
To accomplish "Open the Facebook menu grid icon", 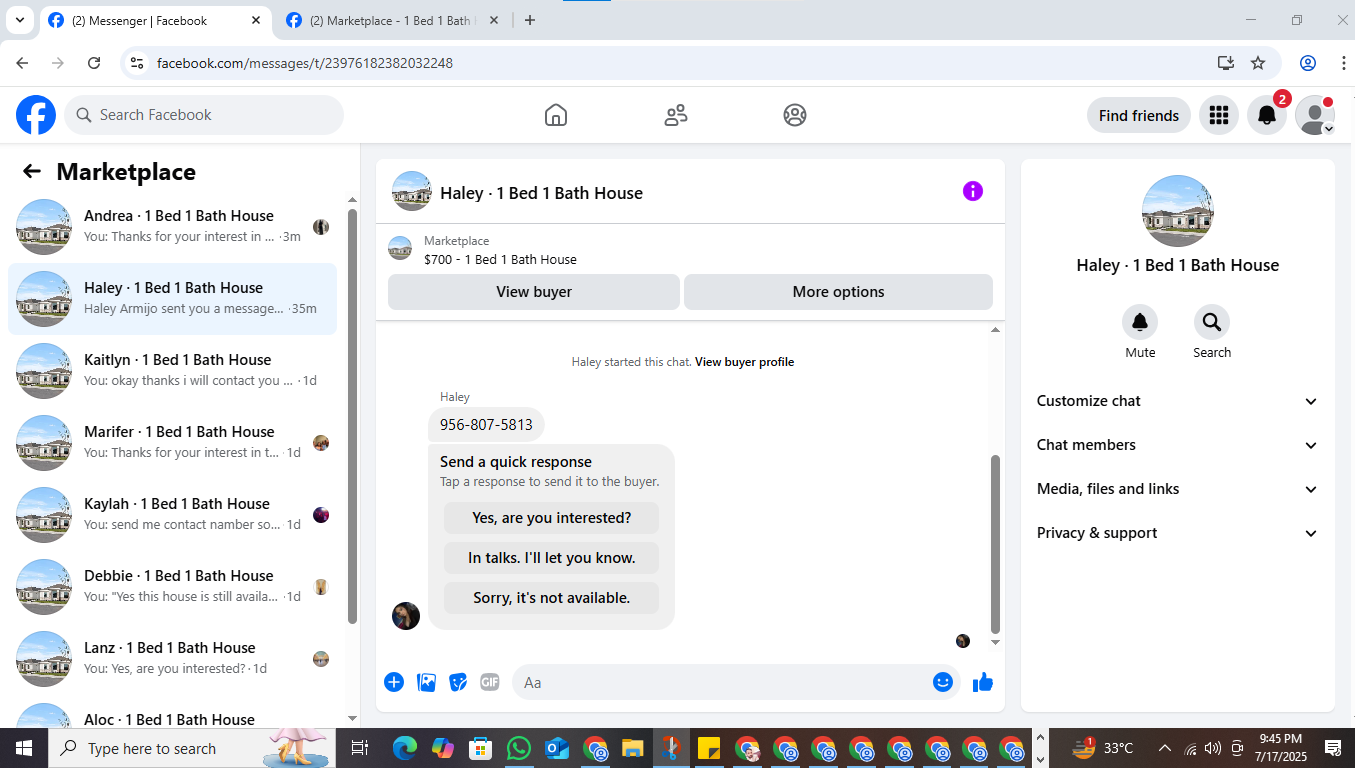I will [x=1218, y=115].
